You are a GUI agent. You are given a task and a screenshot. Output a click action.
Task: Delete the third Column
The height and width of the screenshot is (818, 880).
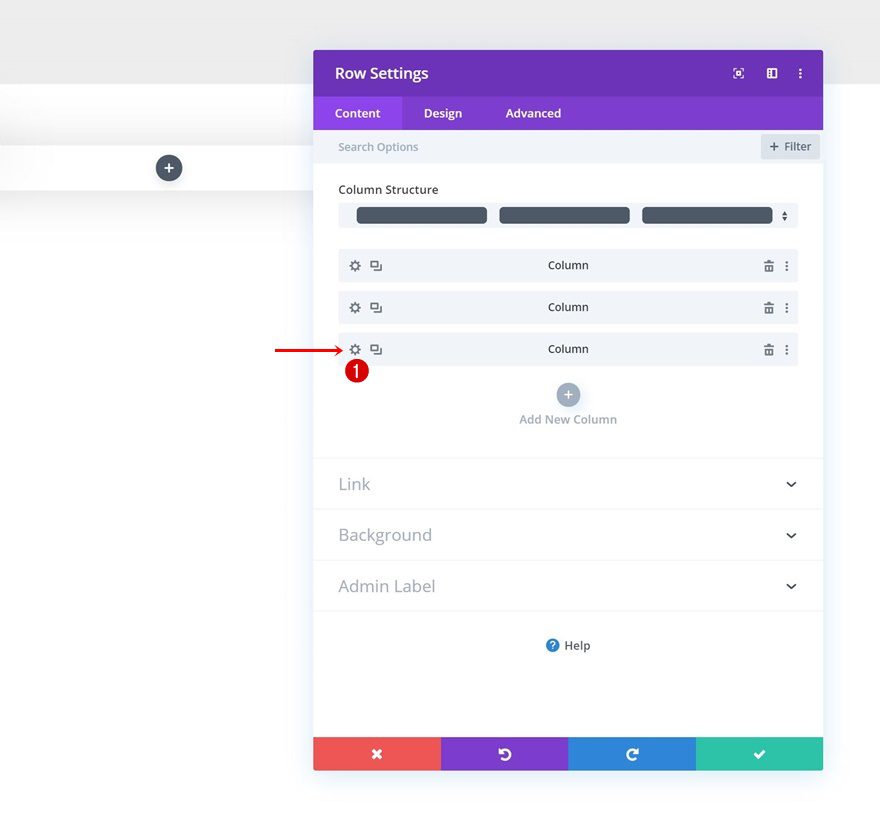click(769, 349)
